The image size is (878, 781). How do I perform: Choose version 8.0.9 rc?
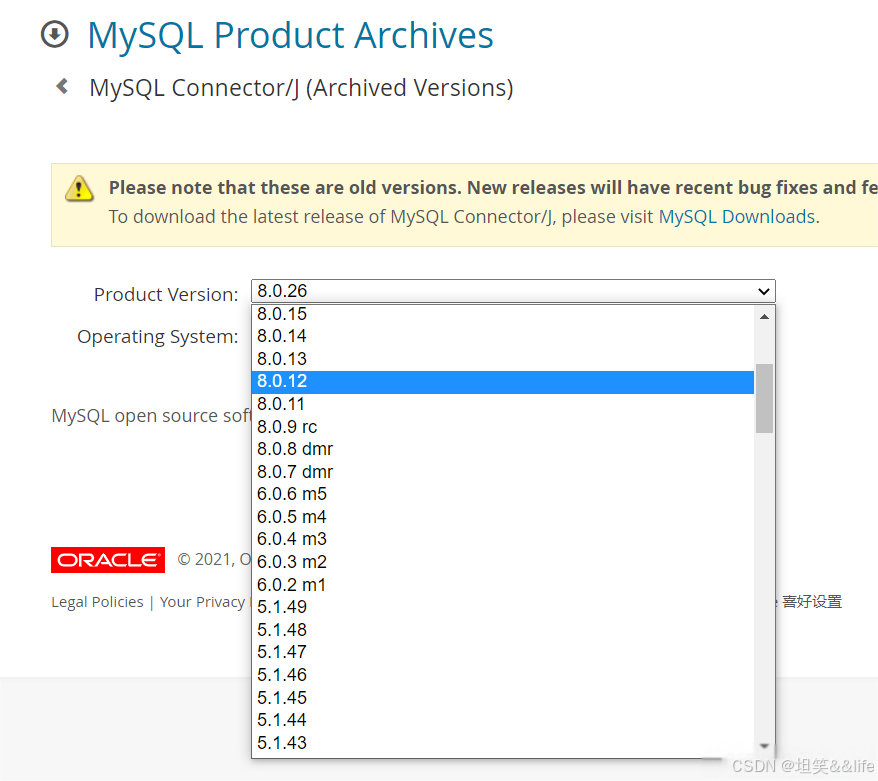[x=503, y=427]
